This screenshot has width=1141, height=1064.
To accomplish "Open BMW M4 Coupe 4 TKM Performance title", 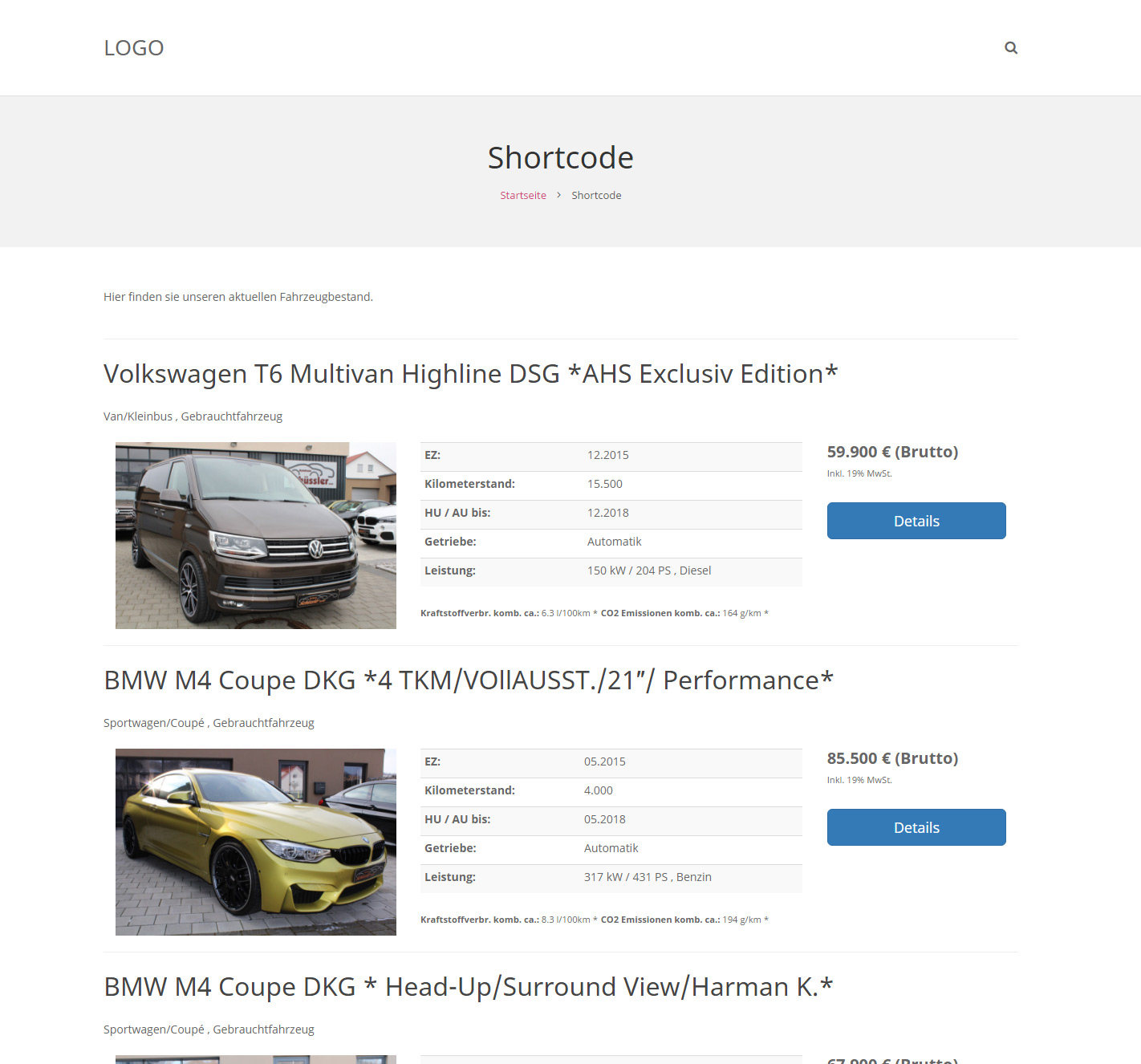I will (x=469, y=680).
